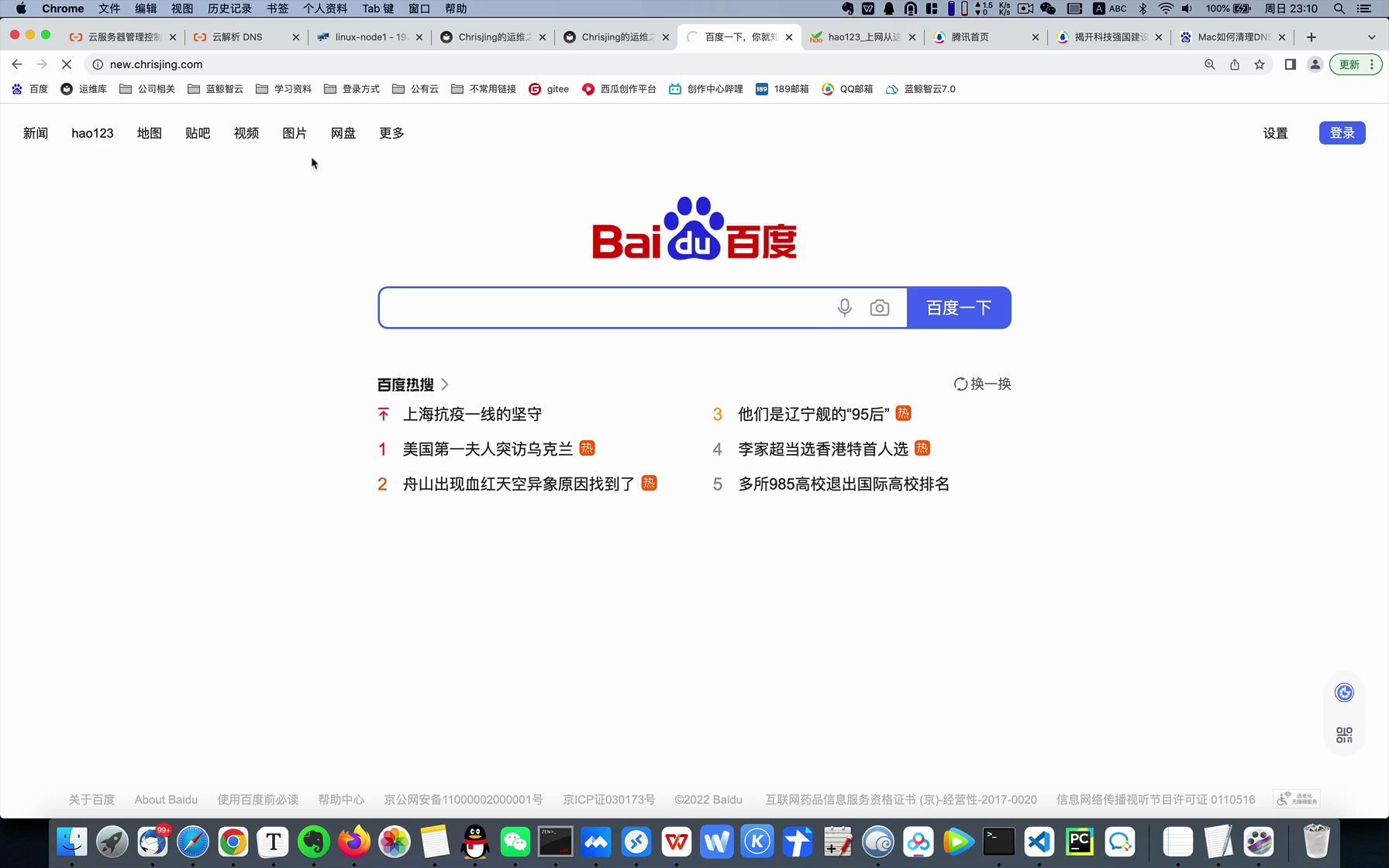The width and height of the screenshot is (1389, 868).
Task: Open Launchpad rocket icon in the Dock
Action: click(112, 842)
